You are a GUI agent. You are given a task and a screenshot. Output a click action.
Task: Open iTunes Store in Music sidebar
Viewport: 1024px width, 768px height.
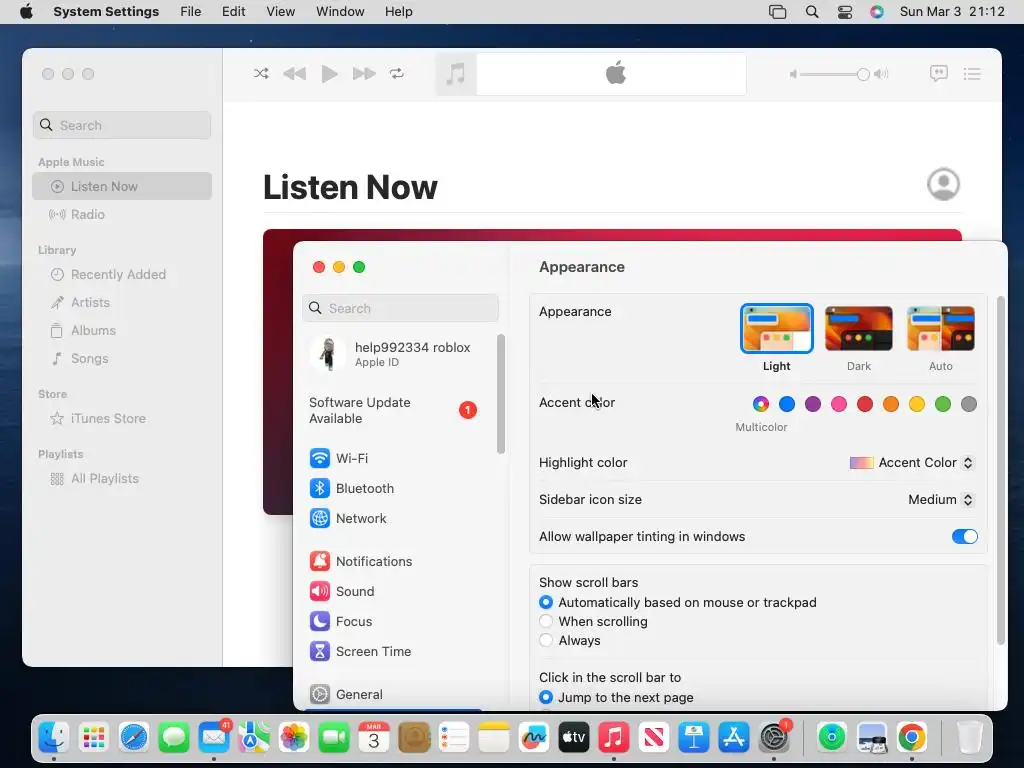(x=122, y=419)
